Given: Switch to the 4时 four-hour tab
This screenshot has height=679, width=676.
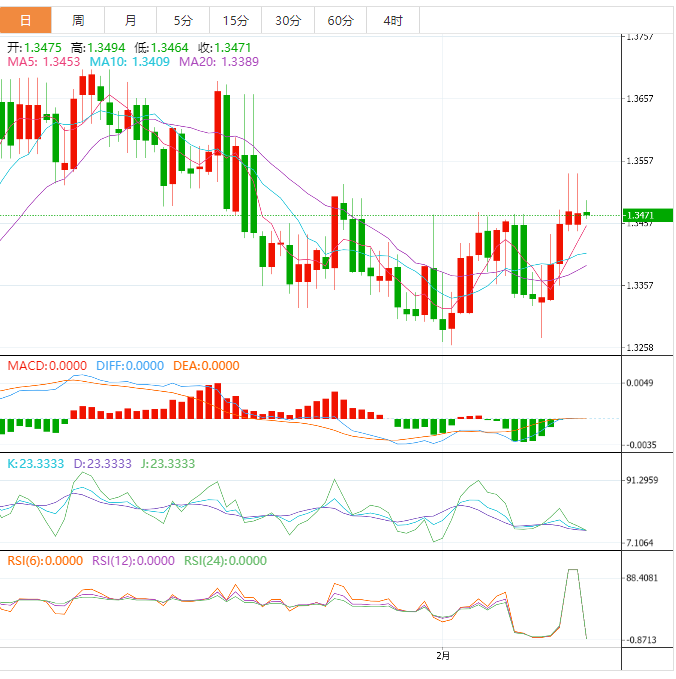Looking at the screenshot, I should tap(392, 20).
